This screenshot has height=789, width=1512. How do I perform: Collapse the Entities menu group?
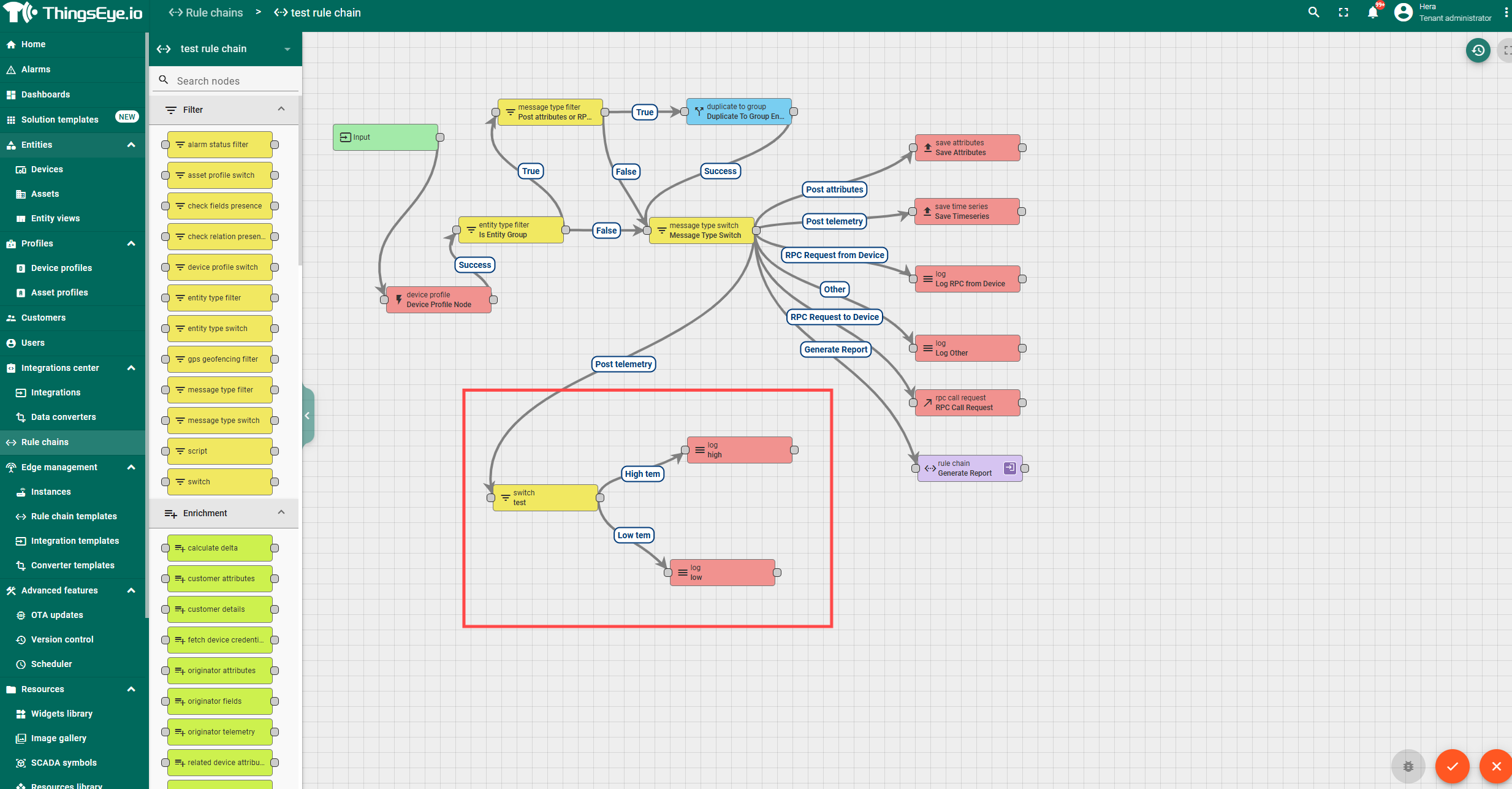[131, 145]
